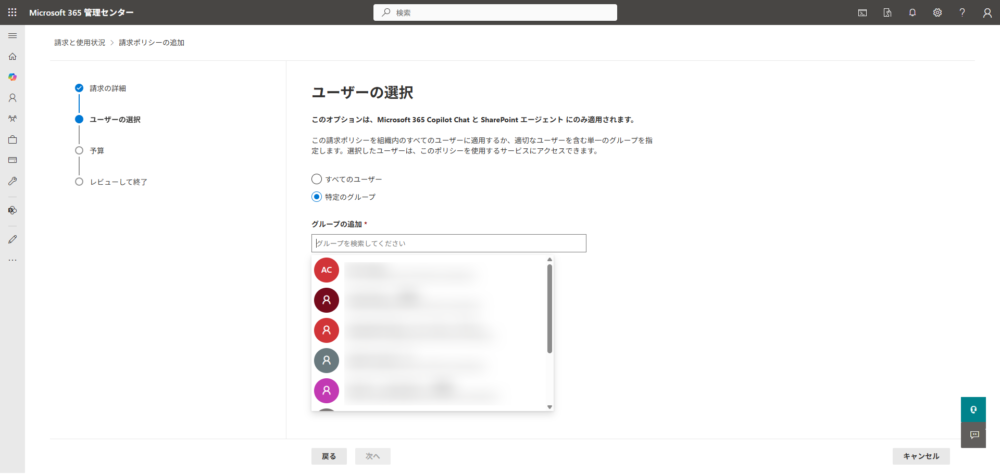The image size is (1000, 474).
Task: Click the help question mark icon
Action: [x=962, y=12]
